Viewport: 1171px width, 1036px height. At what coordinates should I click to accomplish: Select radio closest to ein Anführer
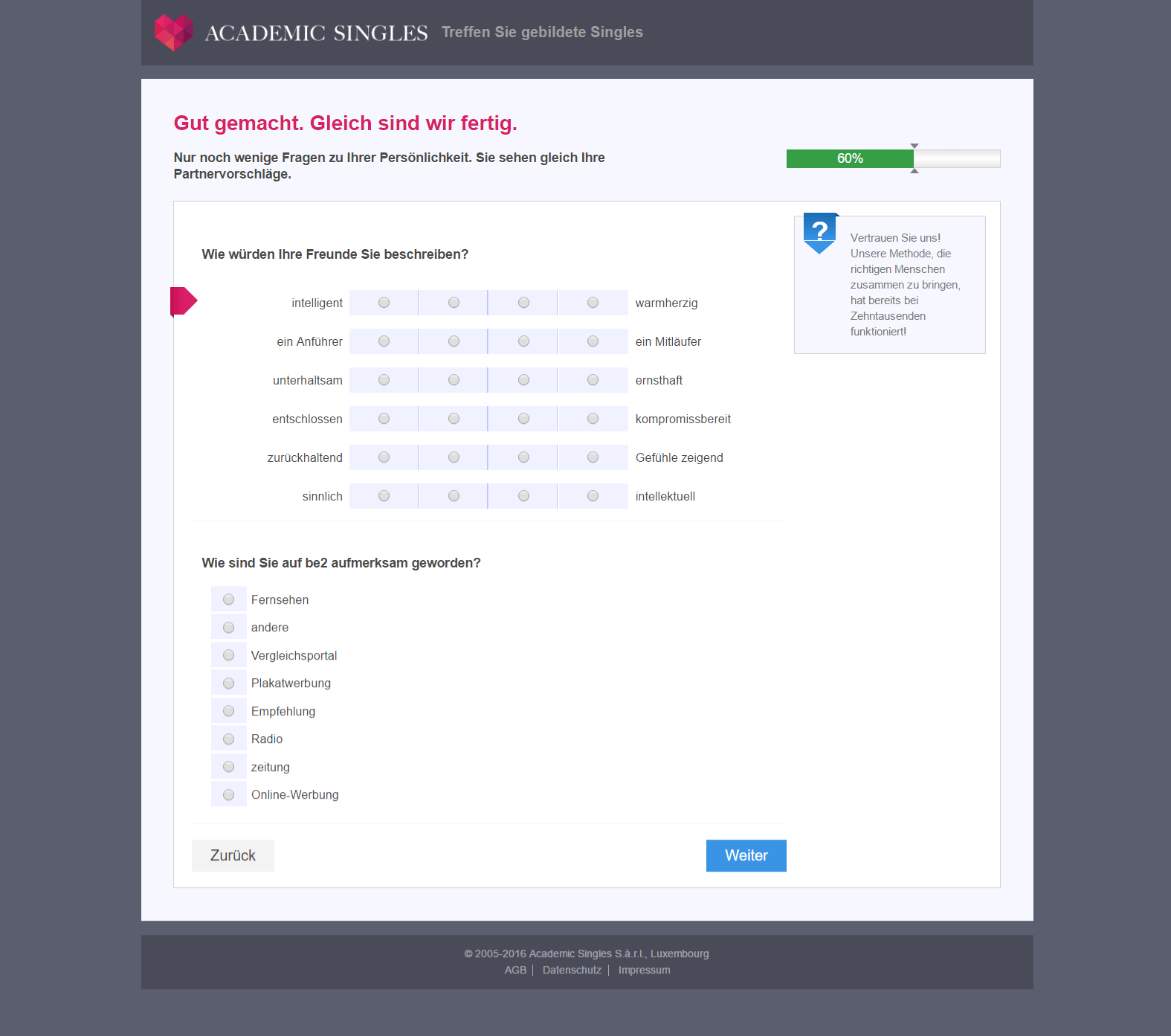click(x=384, y=341)
